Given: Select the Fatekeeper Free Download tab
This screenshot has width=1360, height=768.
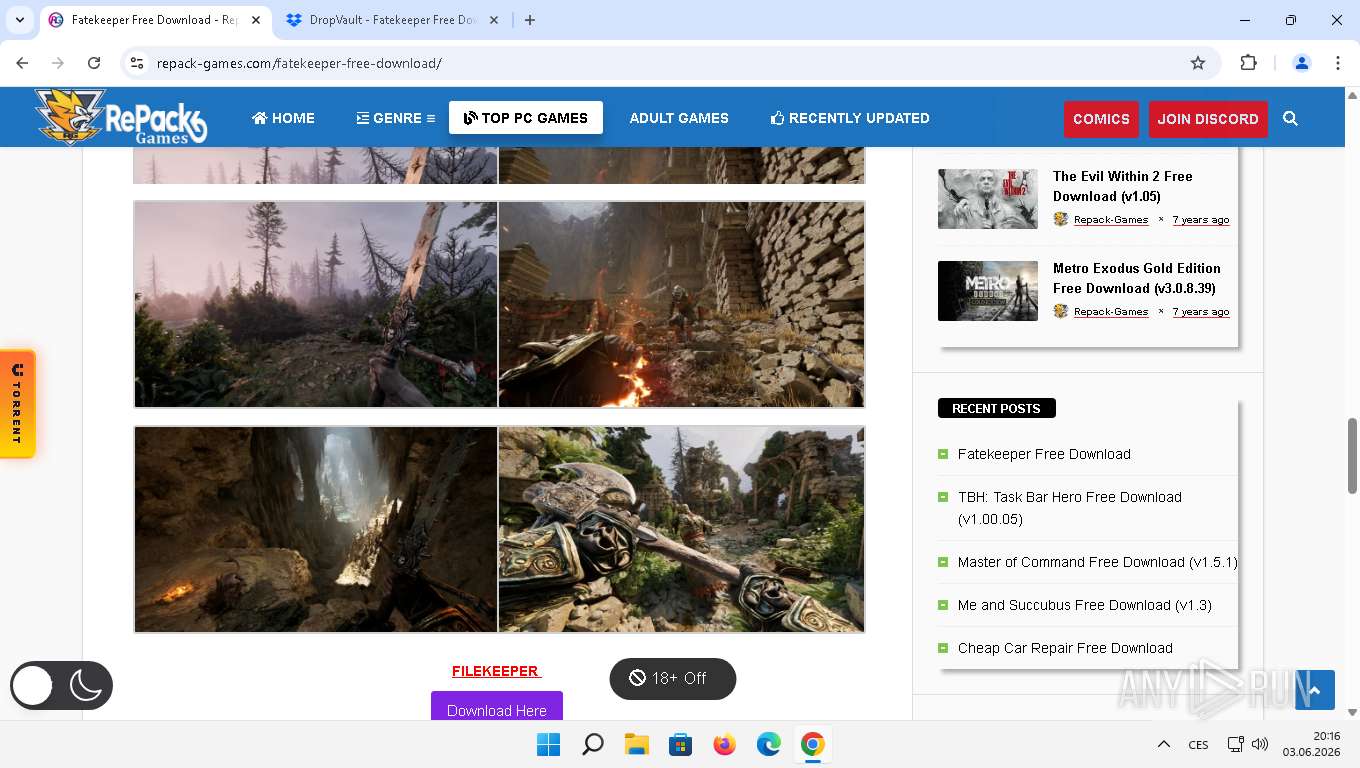Looking at the screenshot, I should click(x=153, y=20).
